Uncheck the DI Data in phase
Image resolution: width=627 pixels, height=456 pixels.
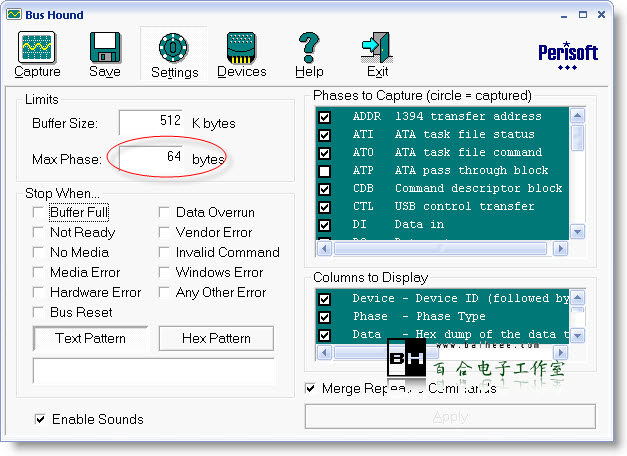pyautogui.click(x=325, y=225)
